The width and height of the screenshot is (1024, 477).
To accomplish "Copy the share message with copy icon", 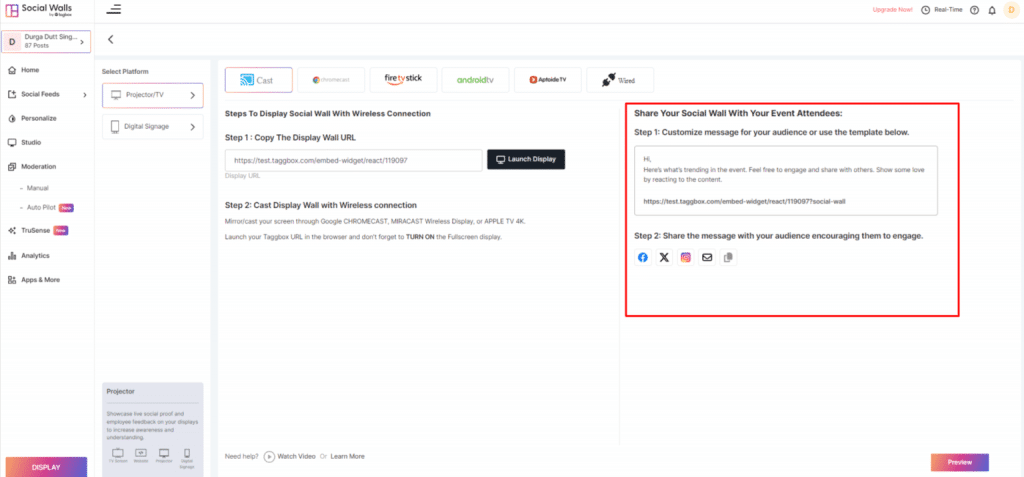I will click(728, 258).
